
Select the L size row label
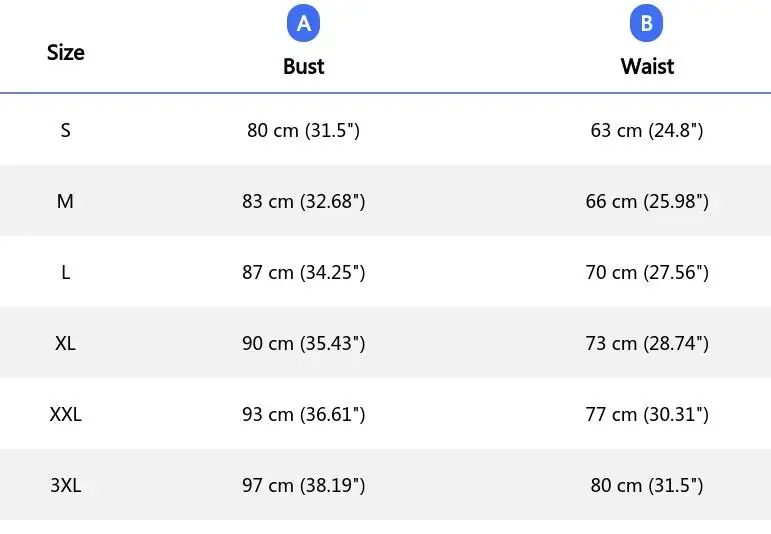point(65,272)
